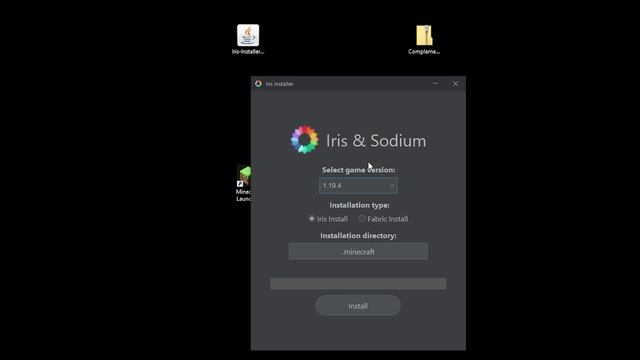Click the Iris logo in the title bar
This screenshot has width=640, height=360.
258,84
